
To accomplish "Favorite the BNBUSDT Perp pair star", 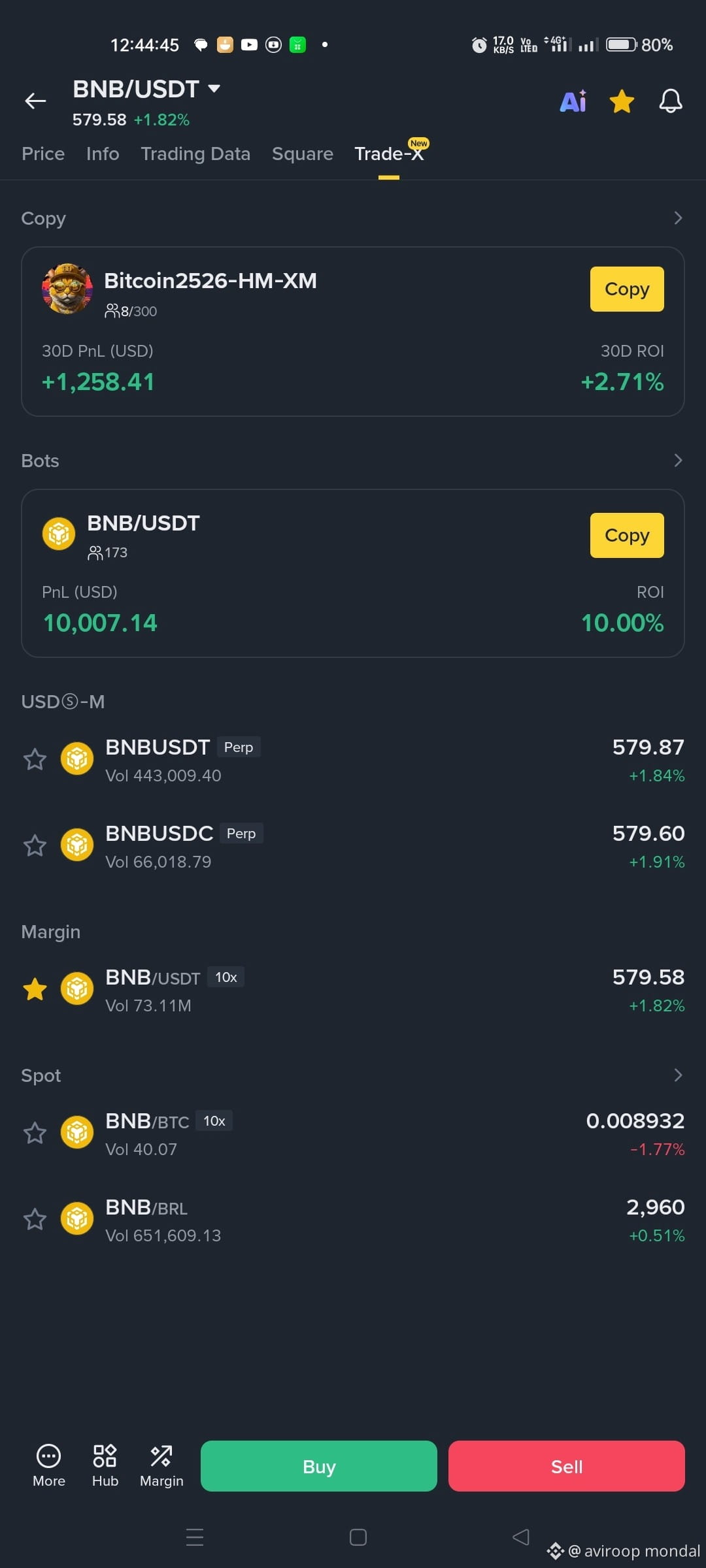I will coord(35,759).
